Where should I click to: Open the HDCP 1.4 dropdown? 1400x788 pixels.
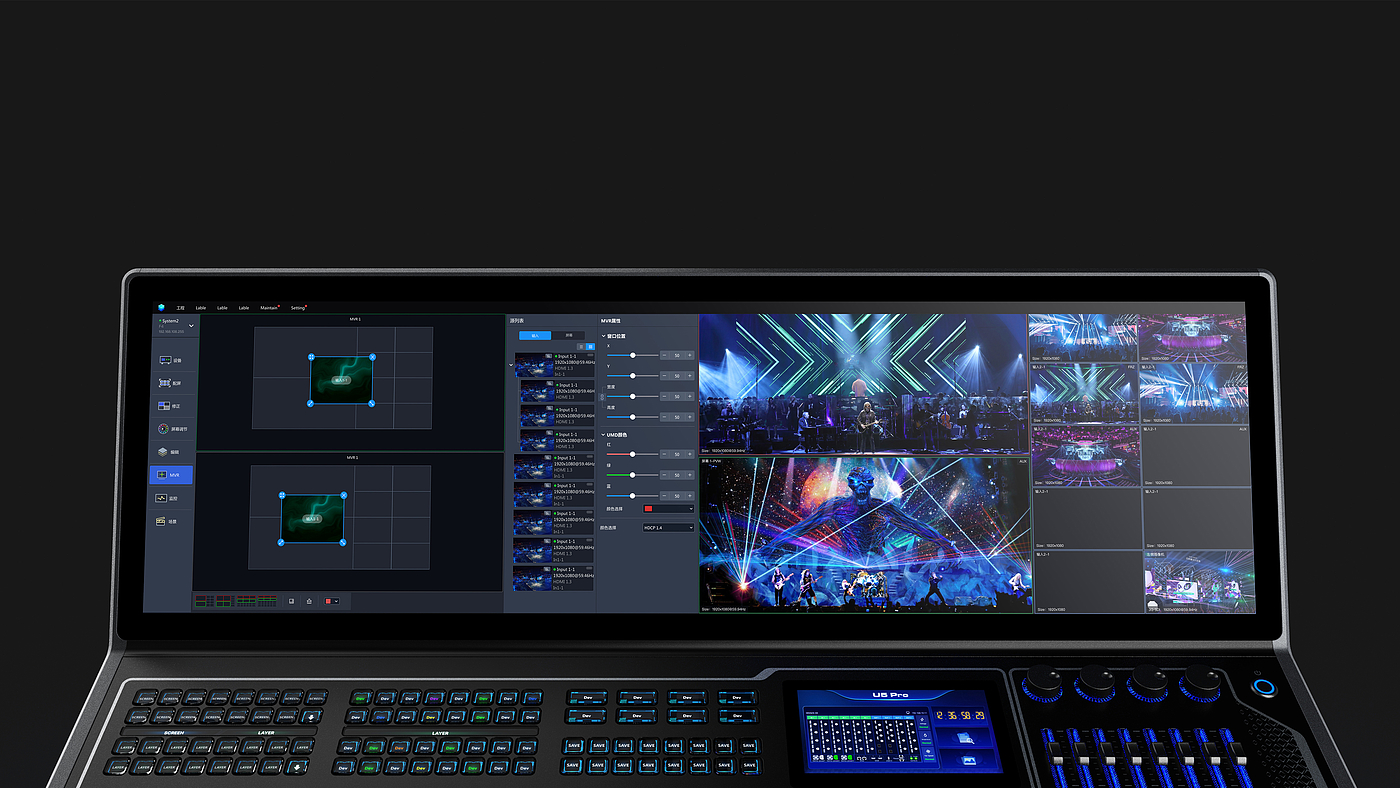(x=668, y=527)
